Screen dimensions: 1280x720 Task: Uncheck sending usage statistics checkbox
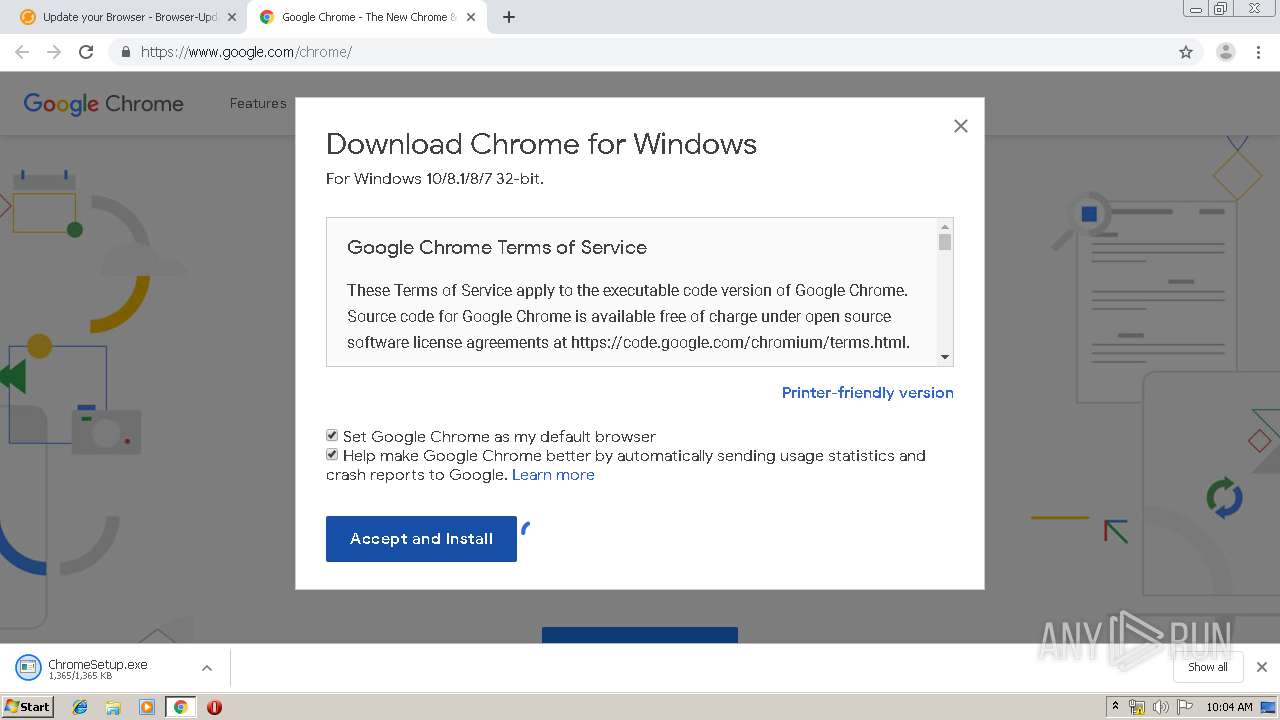(332, 454)
